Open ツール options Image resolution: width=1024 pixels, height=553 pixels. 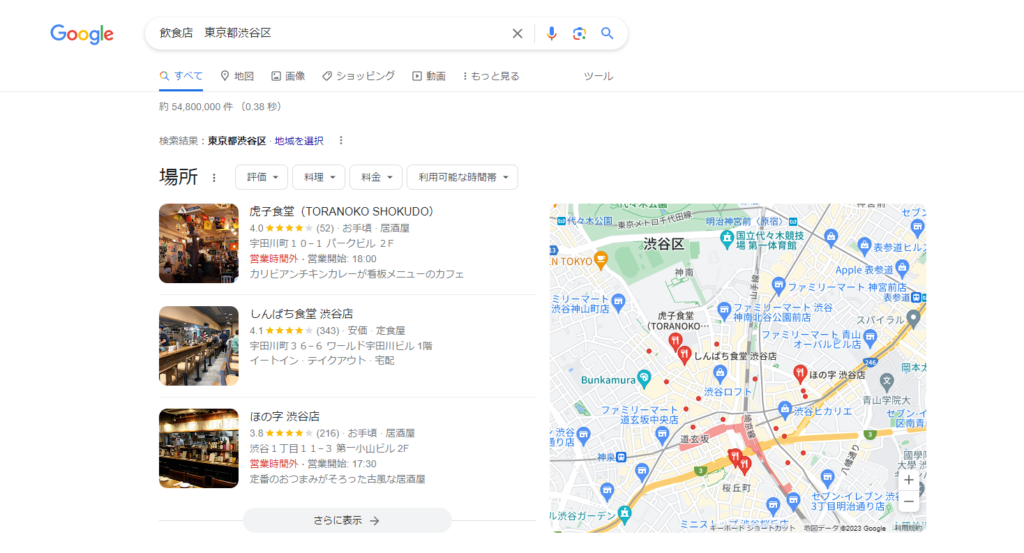(x=598, y=76)
